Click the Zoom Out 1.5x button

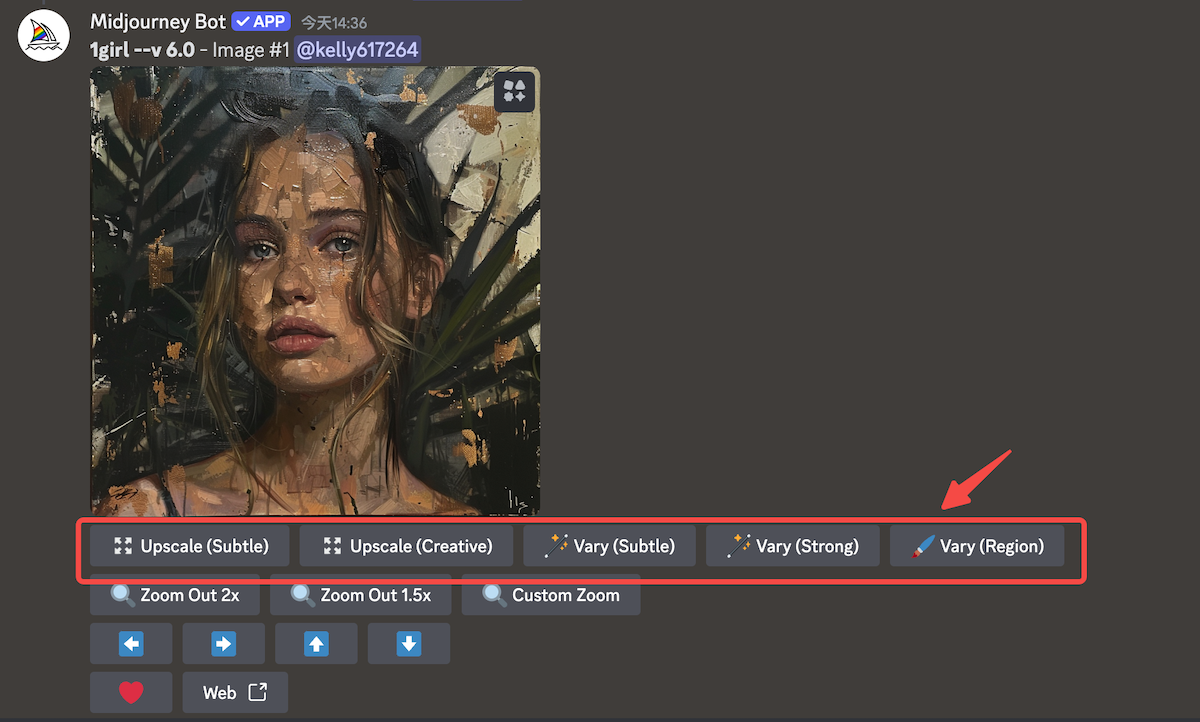click(x=360, y=595)
